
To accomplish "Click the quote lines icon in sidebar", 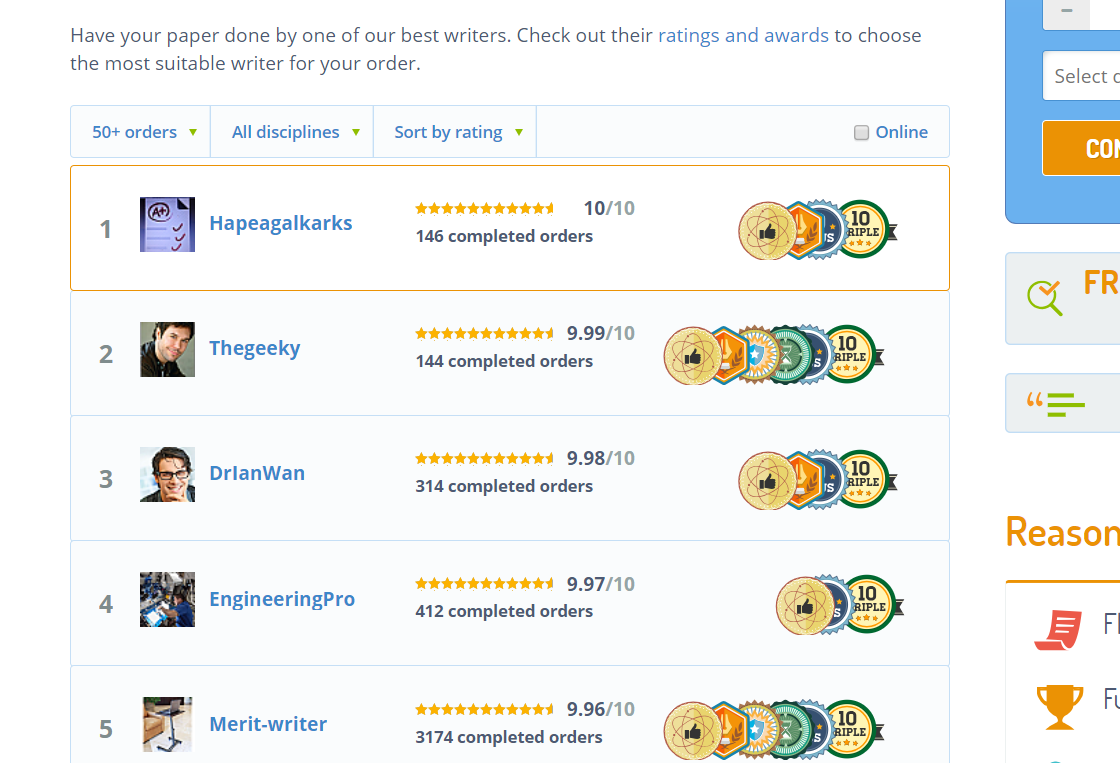I will pyautogui.click(x=1055, y=404).
